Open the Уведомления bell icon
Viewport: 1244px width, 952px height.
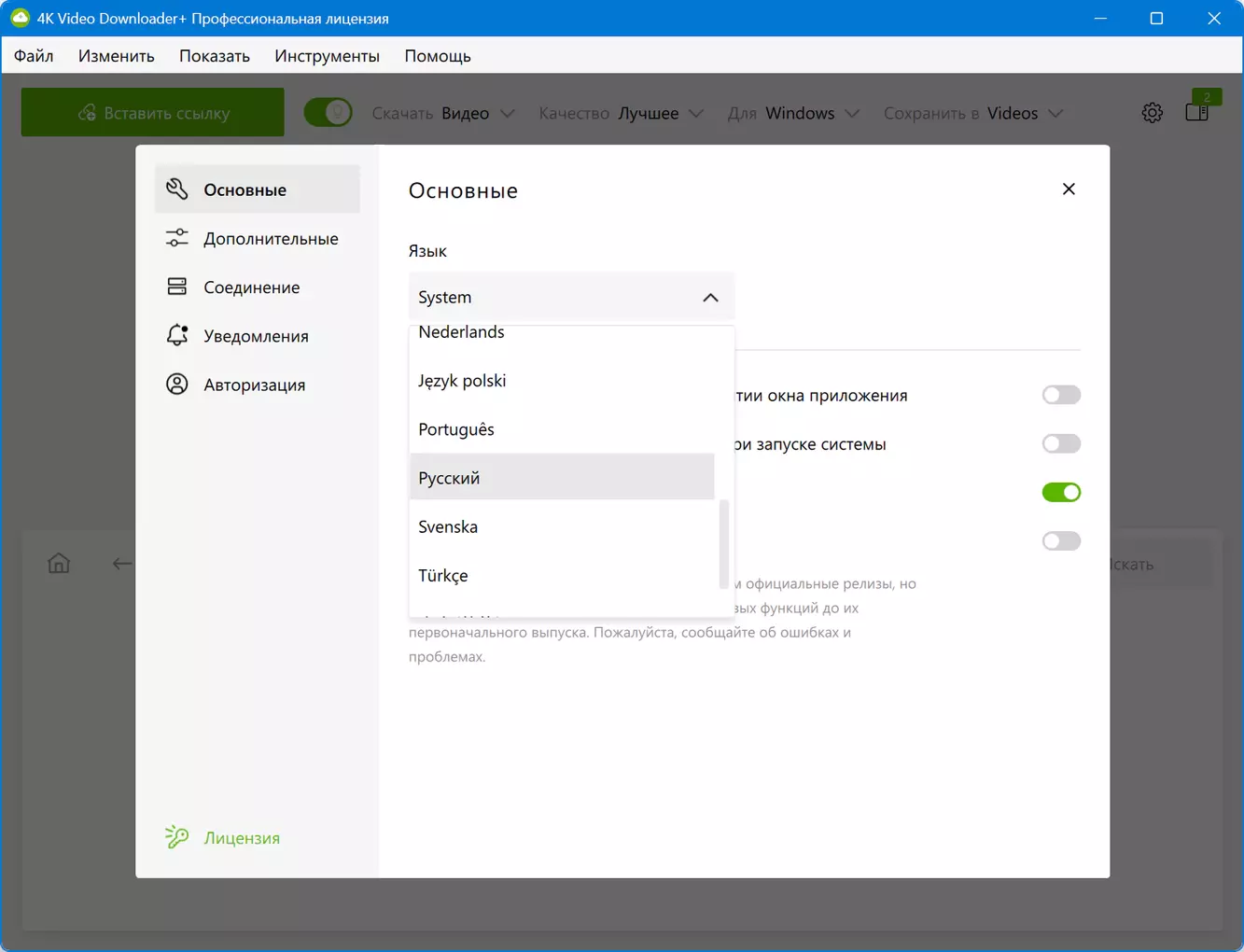(x=177, y=335)
